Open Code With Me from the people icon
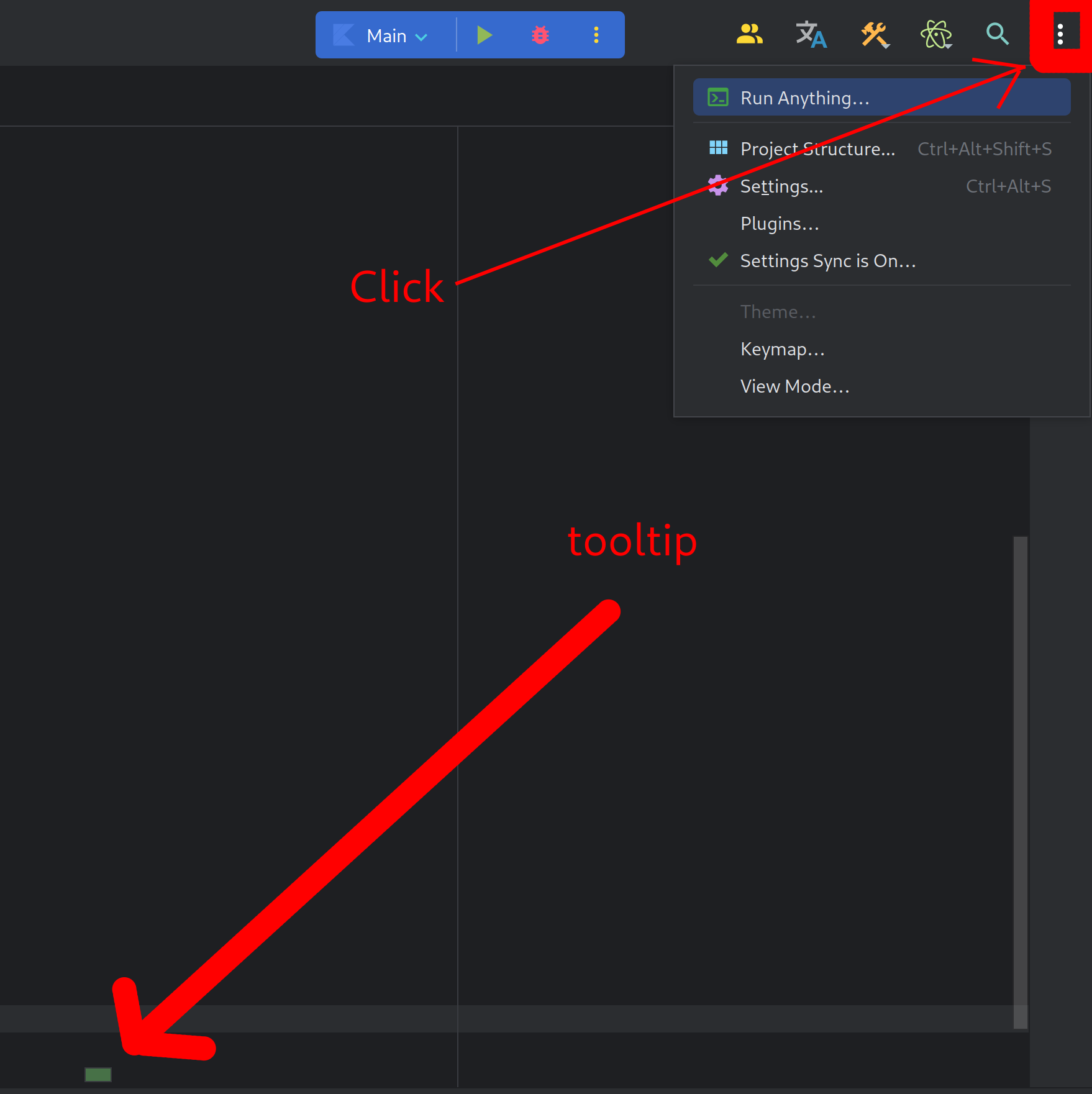Image resolution: width=1092 pixels, height=1094 pixels. coord(749,35)
